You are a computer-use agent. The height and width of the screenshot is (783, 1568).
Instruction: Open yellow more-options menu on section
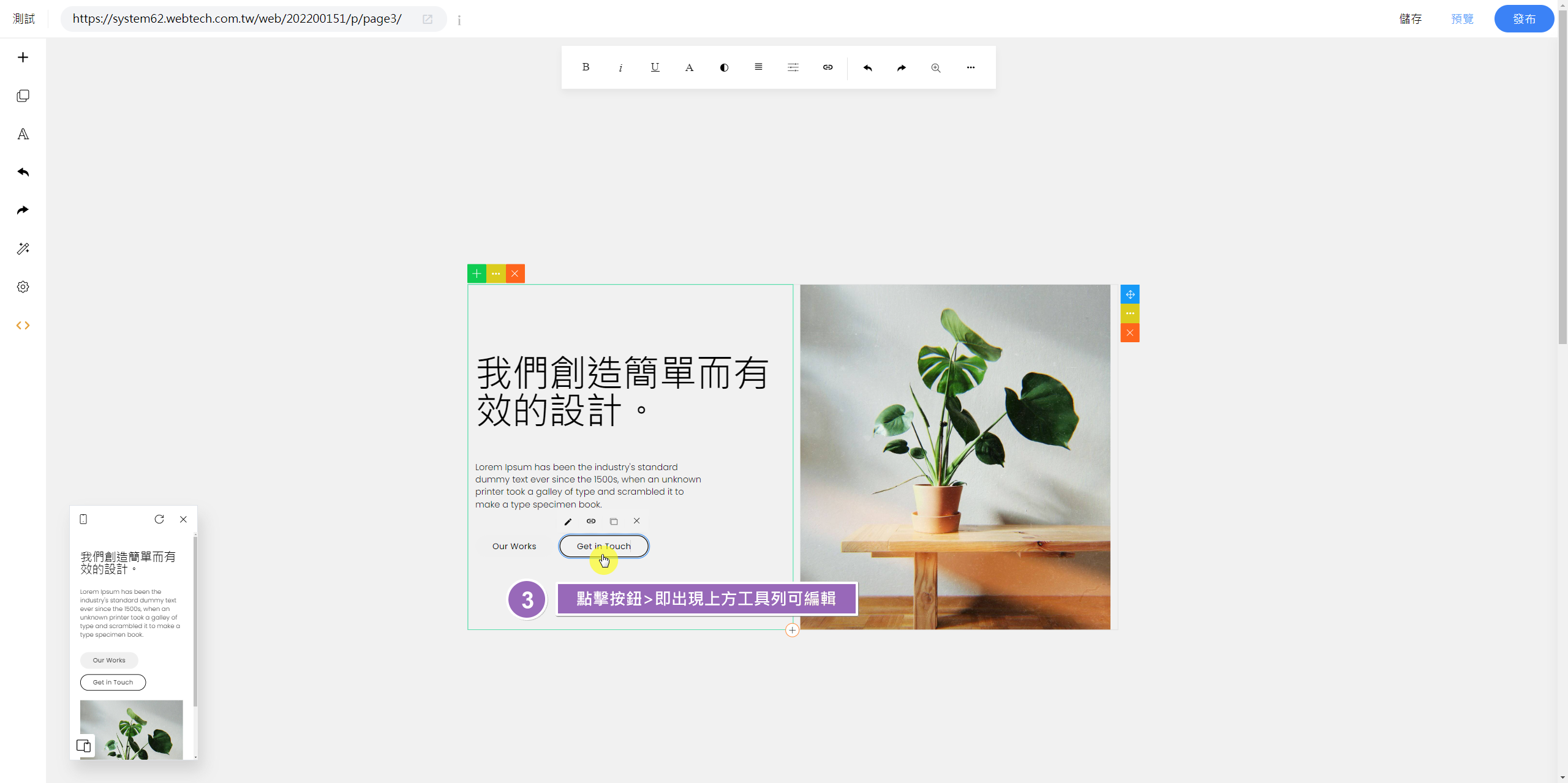(496, 274)
